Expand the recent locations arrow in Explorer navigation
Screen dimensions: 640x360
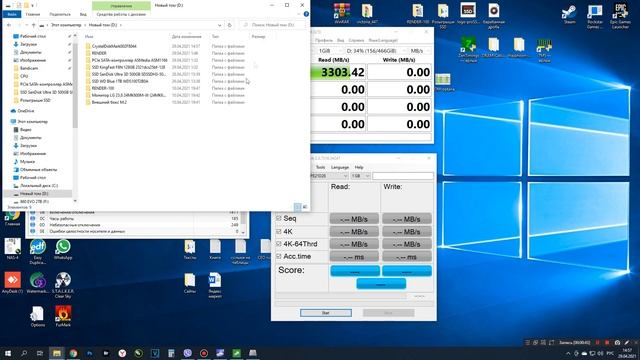27,25
